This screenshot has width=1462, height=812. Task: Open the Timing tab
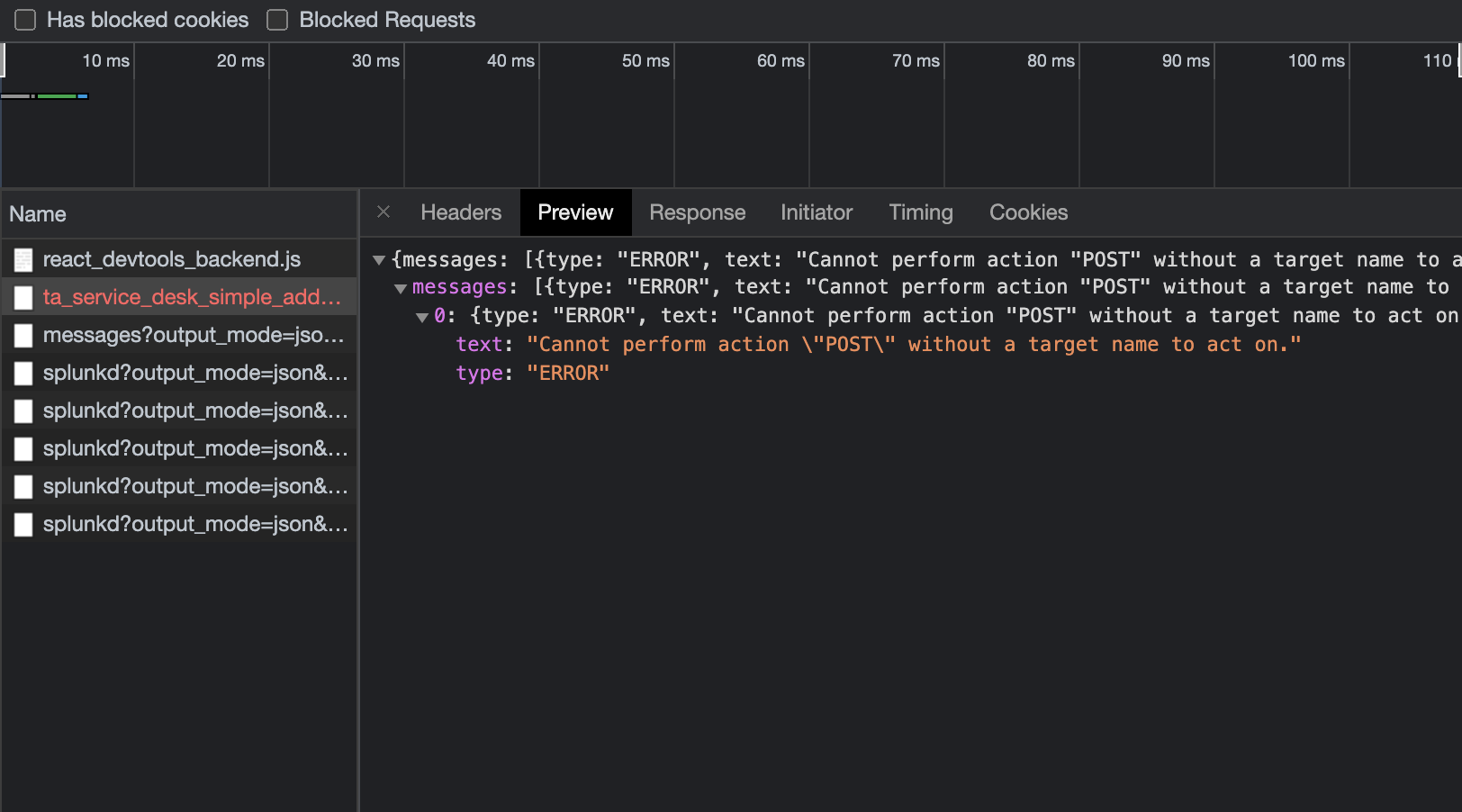tap(920, 212)
